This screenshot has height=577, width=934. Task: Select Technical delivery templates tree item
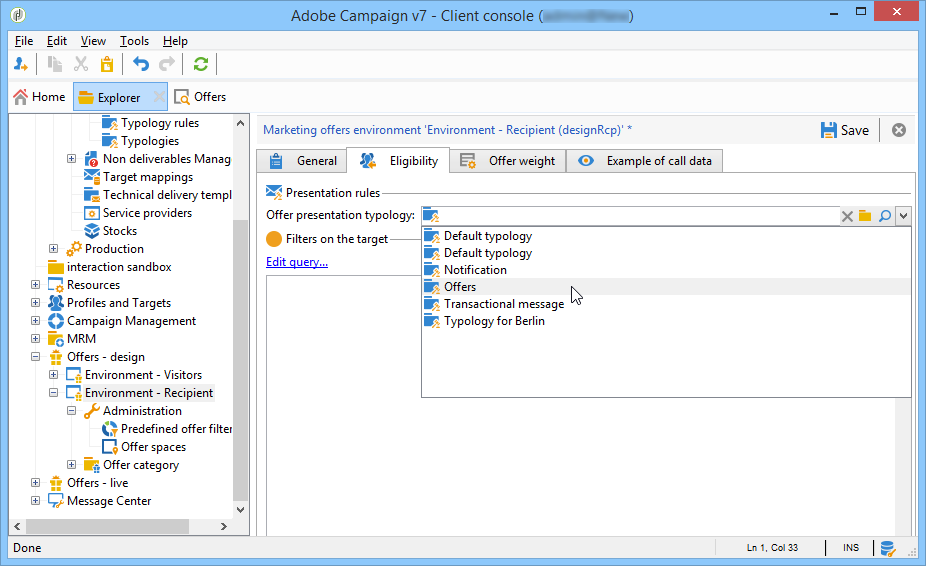coord(167,195)
